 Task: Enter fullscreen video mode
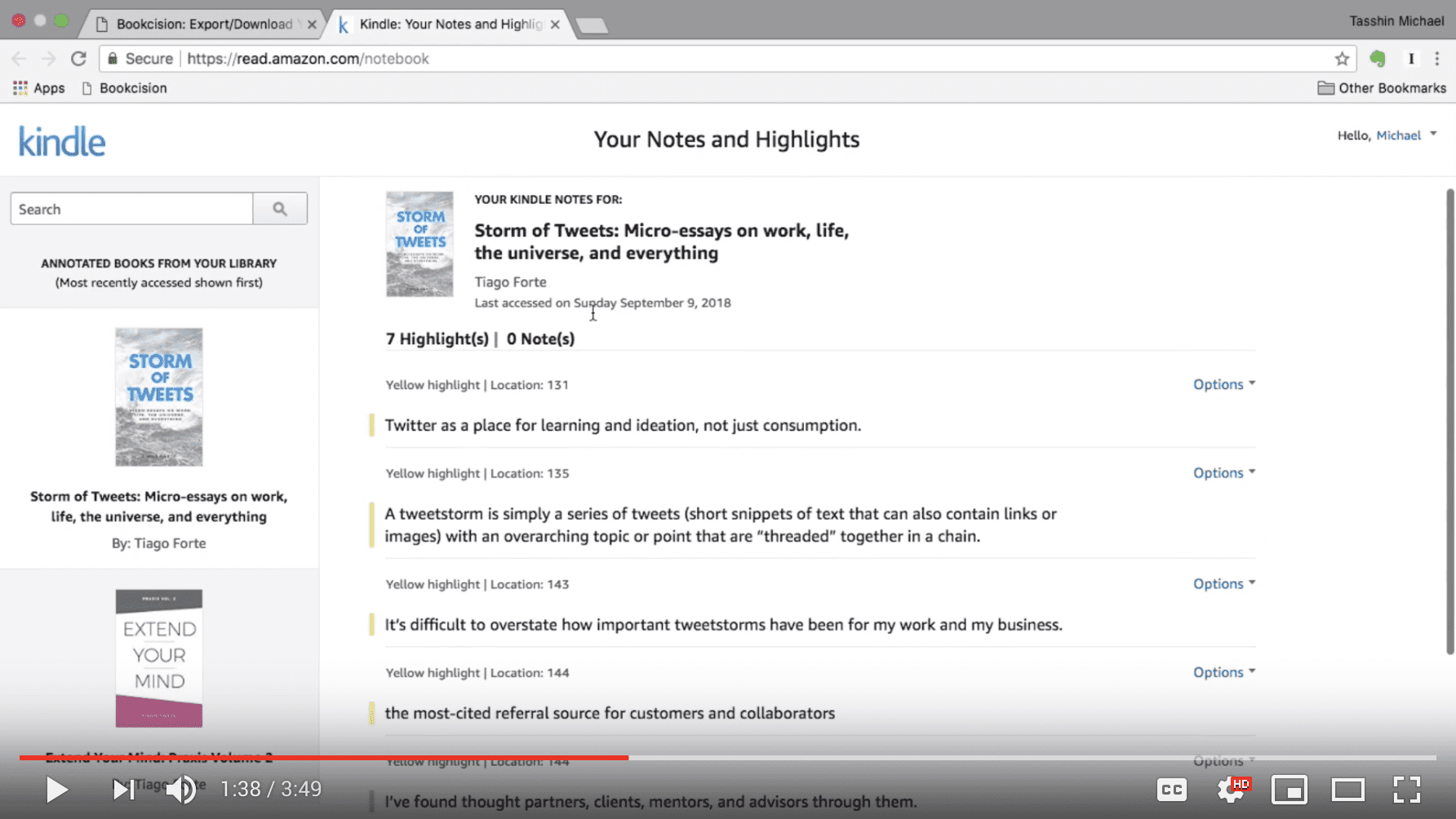pyautogui.click(x=1406, y=790)
